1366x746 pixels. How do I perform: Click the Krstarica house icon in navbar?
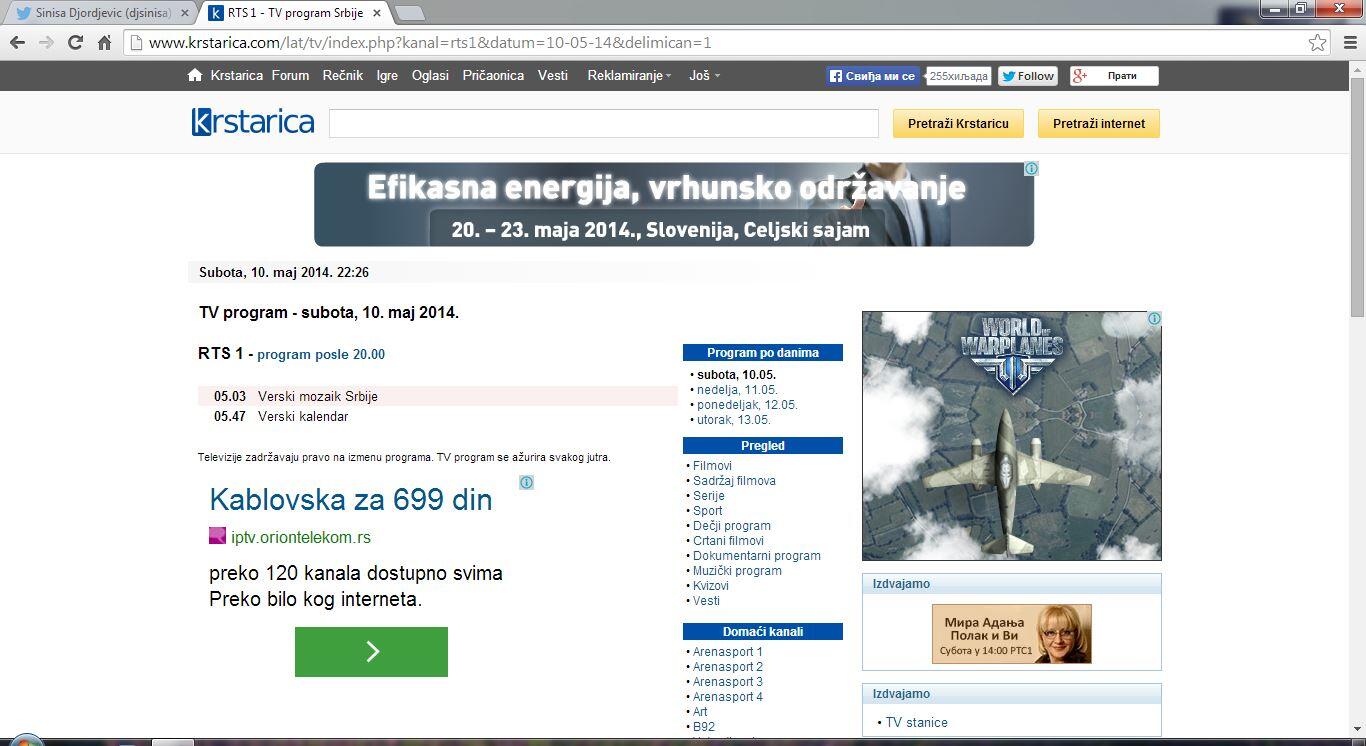point(195,75)
